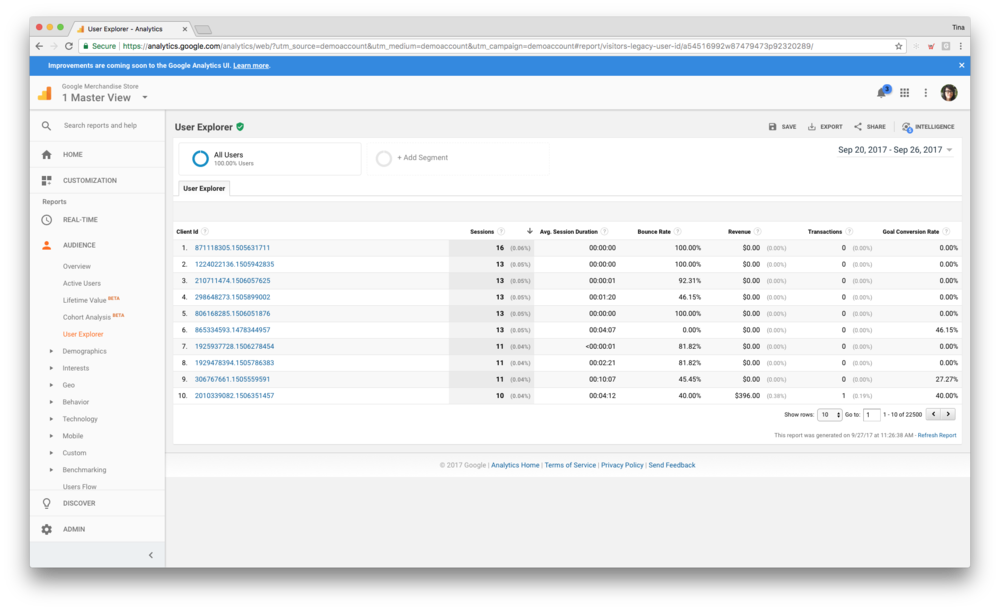This screenshot has height=610, width=1000.
Task: Open client ID 865334593.1478344957
Action: pos(232,330)
